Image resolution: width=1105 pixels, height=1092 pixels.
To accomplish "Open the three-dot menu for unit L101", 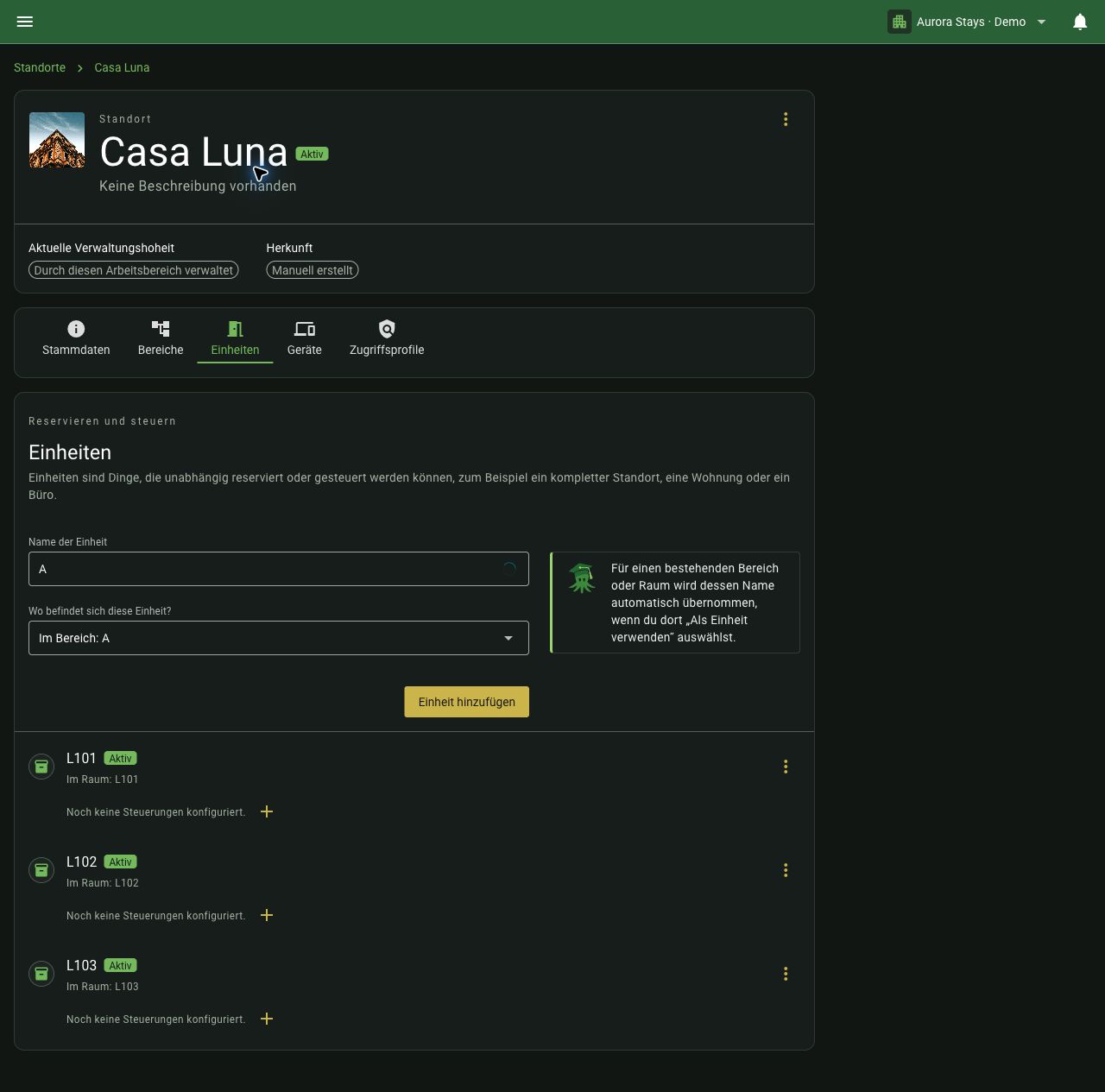I will click(786, 767).
